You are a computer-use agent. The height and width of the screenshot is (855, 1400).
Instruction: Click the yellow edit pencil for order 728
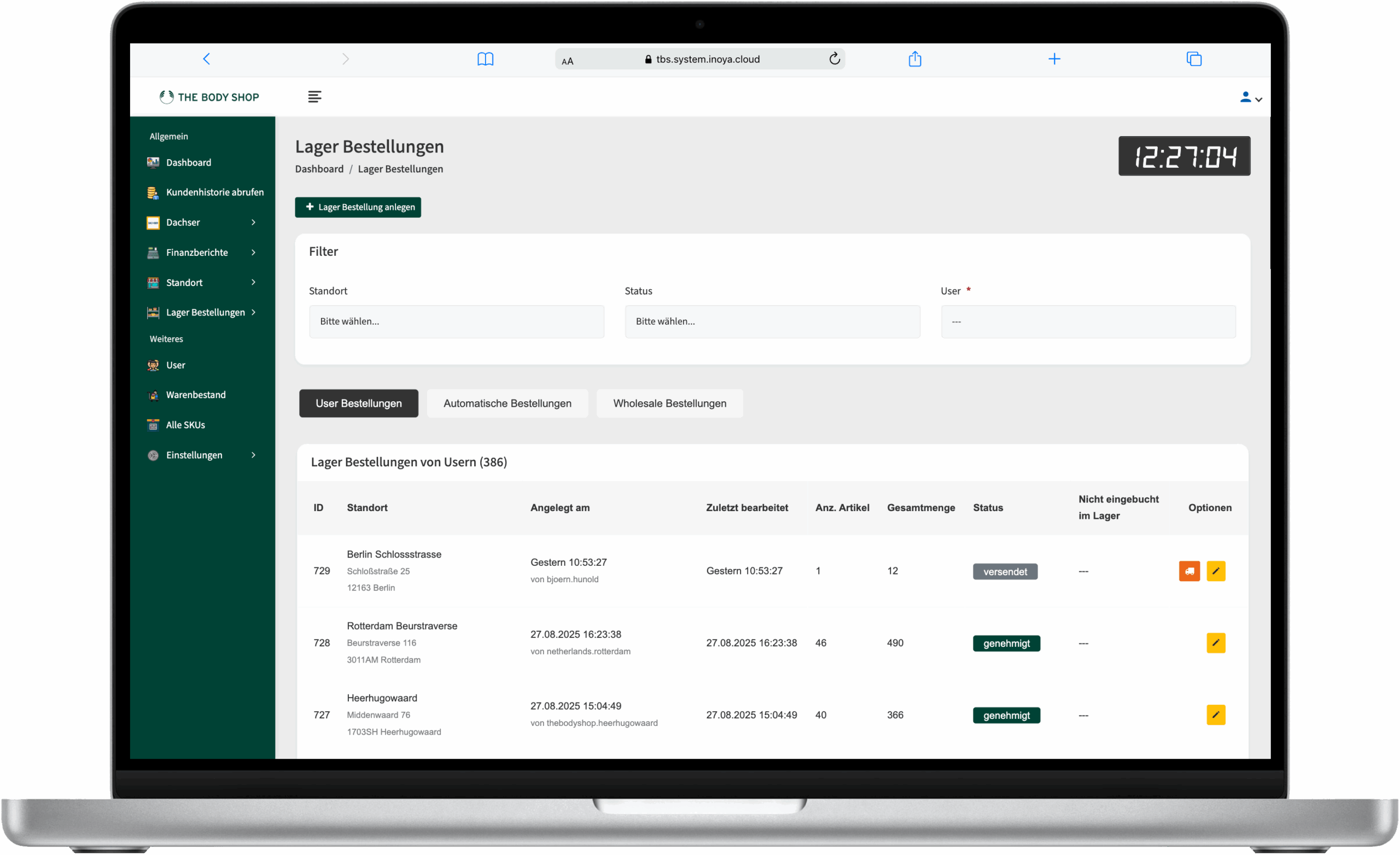click(1215, 643)
